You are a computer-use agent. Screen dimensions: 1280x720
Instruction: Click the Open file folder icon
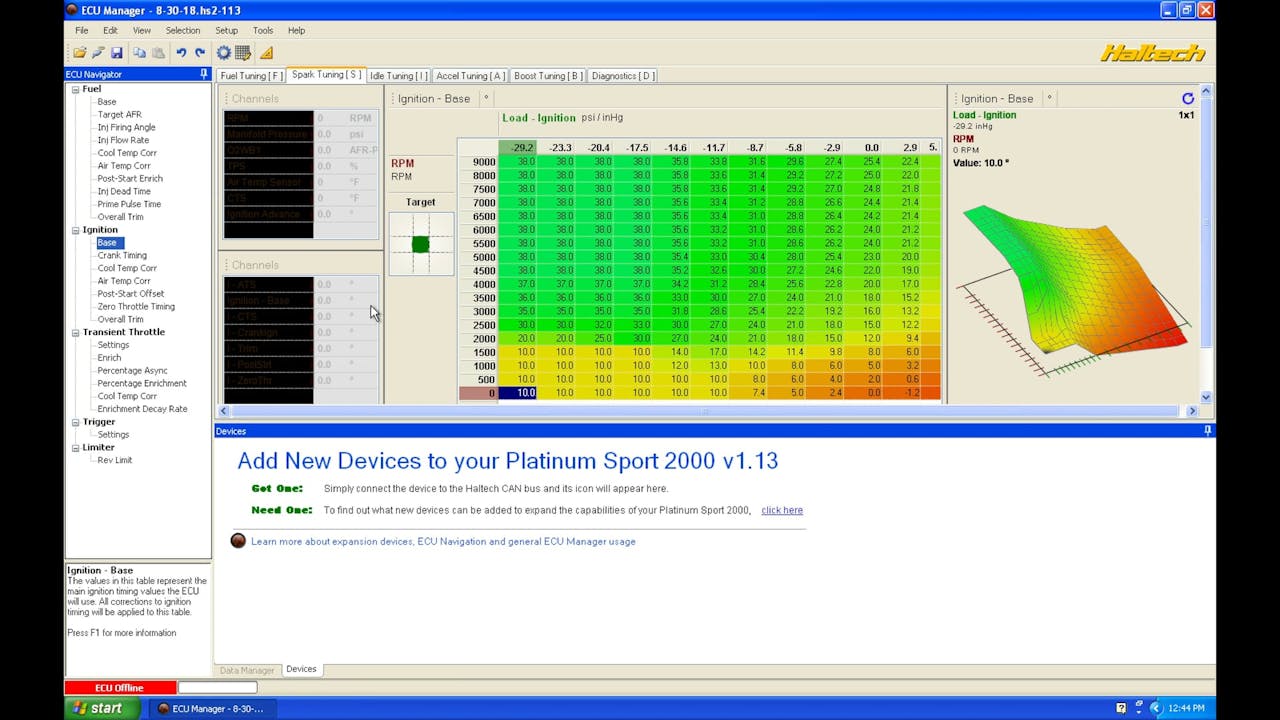[x=79, y=53]
